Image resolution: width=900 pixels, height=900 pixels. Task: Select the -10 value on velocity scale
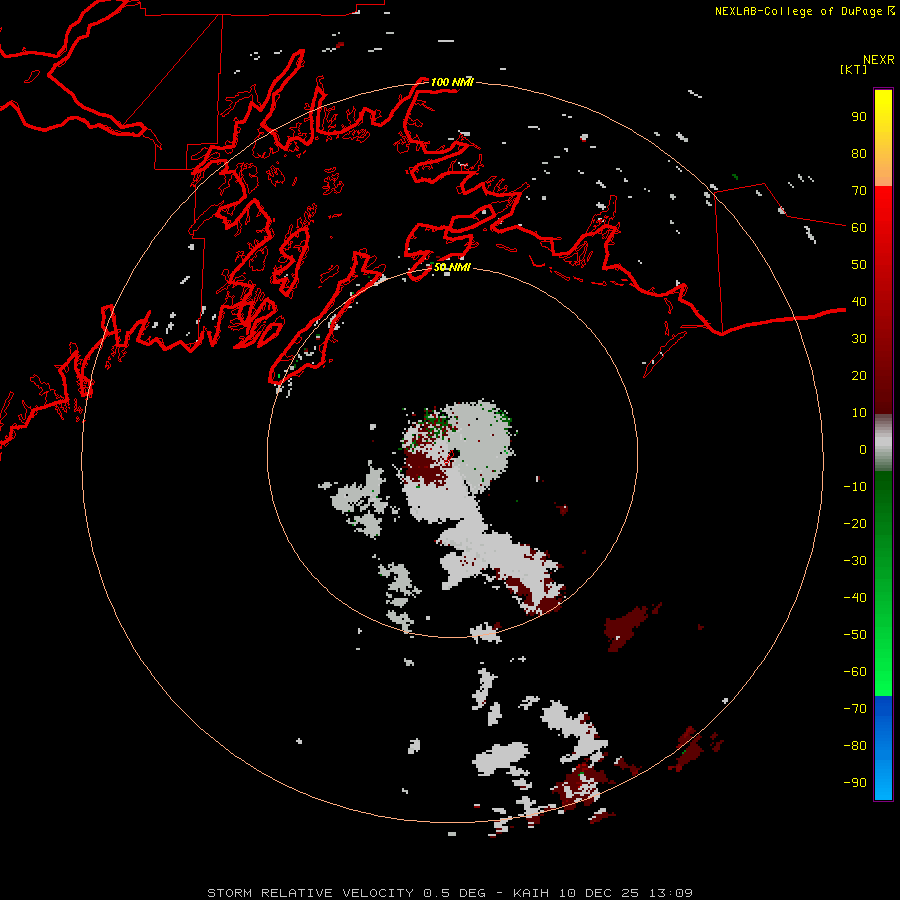click(855, 487)
